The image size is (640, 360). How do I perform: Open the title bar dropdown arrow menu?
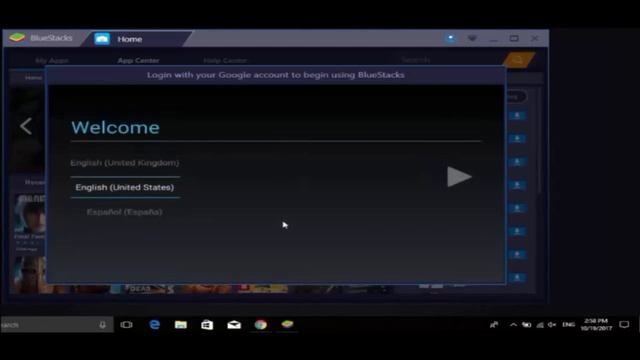click(472, 38)
